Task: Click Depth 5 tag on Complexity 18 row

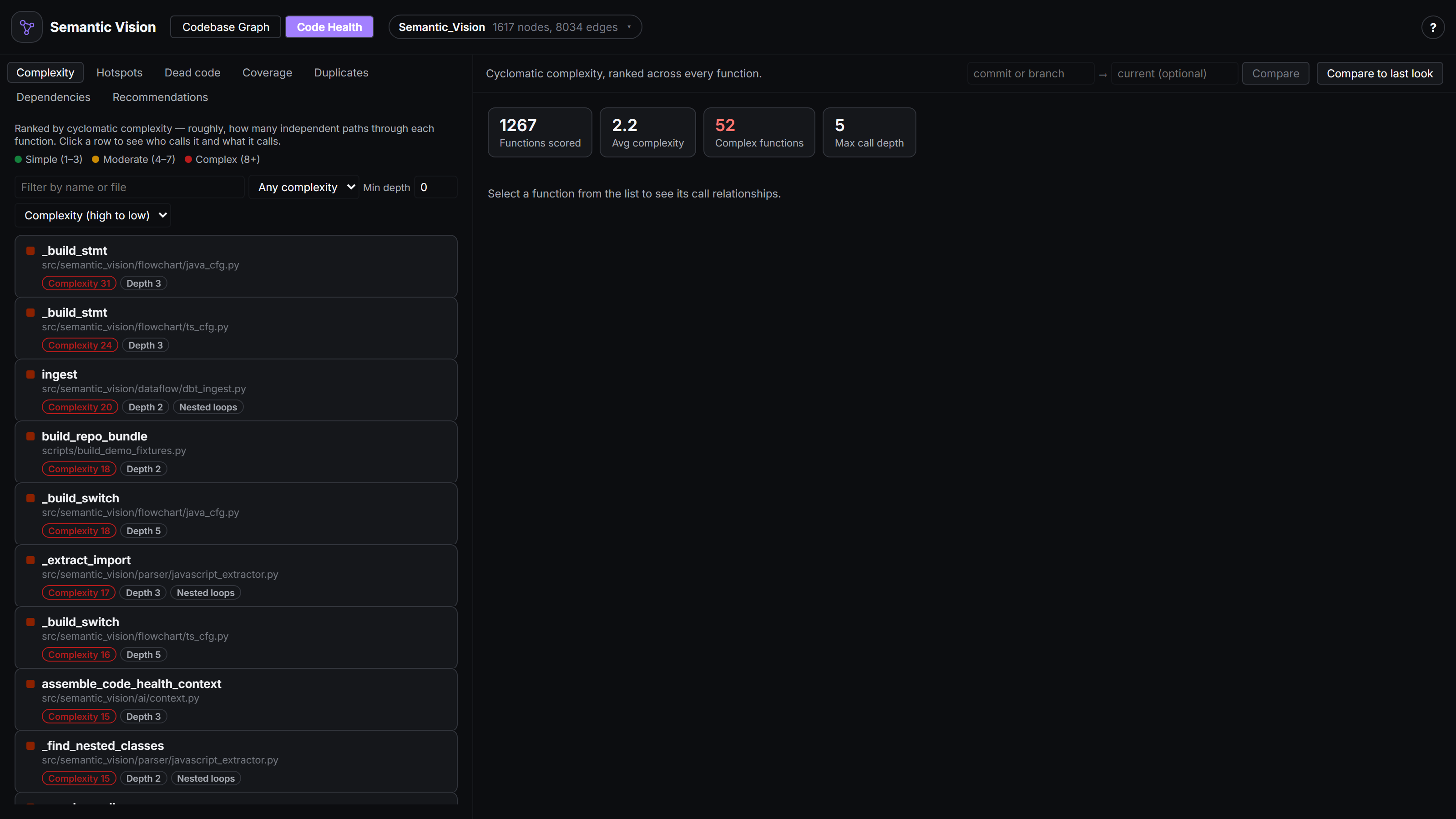Action: tap(144, 531)
